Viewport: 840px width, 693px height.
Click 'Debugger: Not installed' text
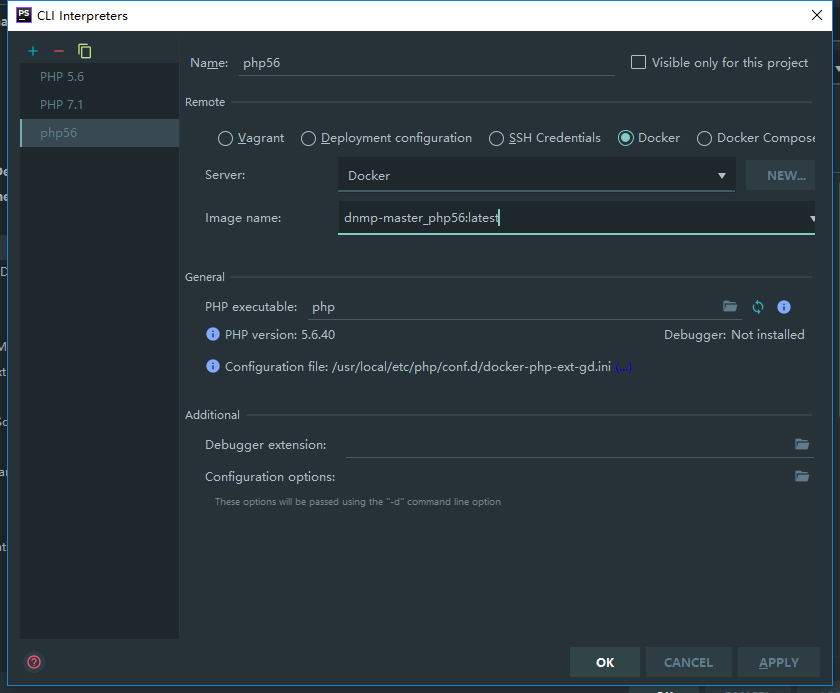click(x=734, y=335)
